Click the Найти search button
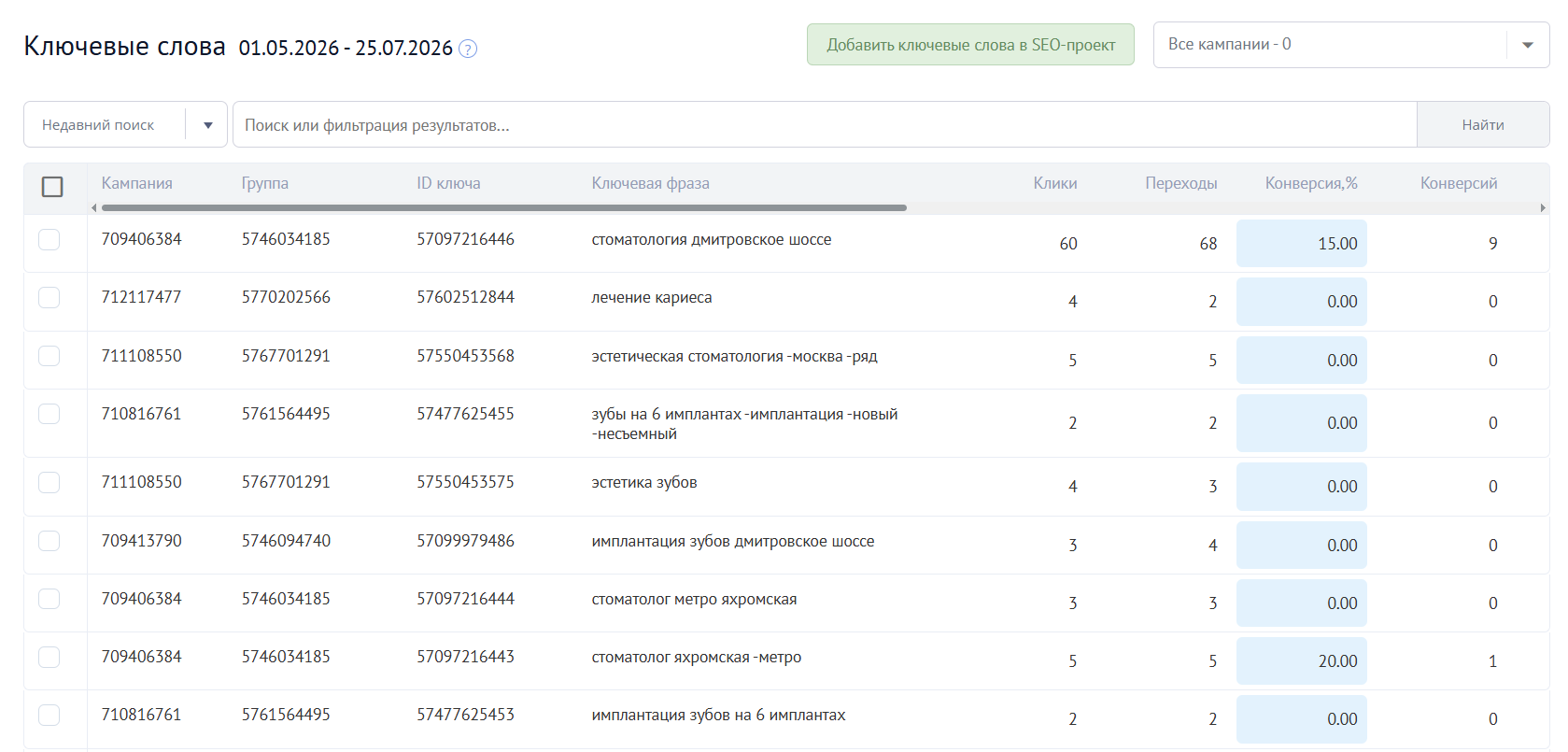1568x752 pixels. coord(1483,124)
